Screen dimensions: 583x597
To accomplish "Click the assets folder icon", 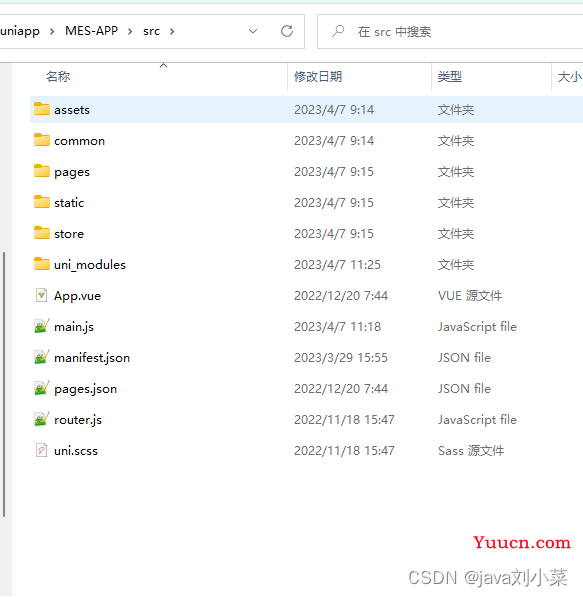I will click(x=42, y=109).
